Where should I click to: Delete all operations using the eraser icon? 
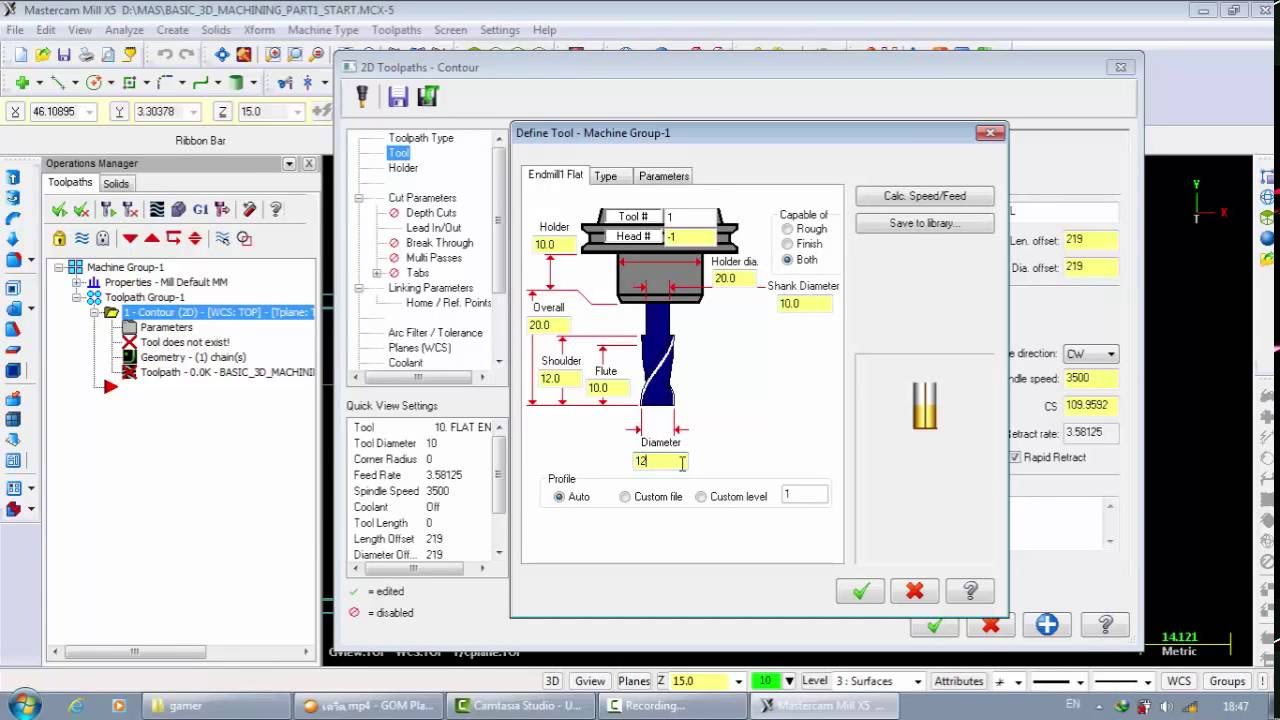click(x=249, y=209)
